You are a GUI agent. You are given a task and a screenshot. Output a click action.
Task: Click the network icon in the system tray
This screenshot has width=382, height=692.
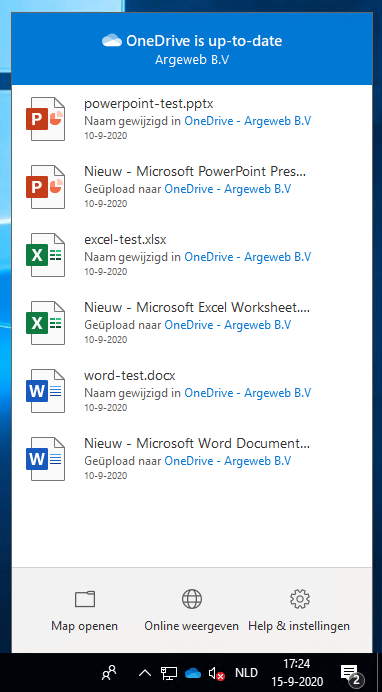click(x=169, y=673)
